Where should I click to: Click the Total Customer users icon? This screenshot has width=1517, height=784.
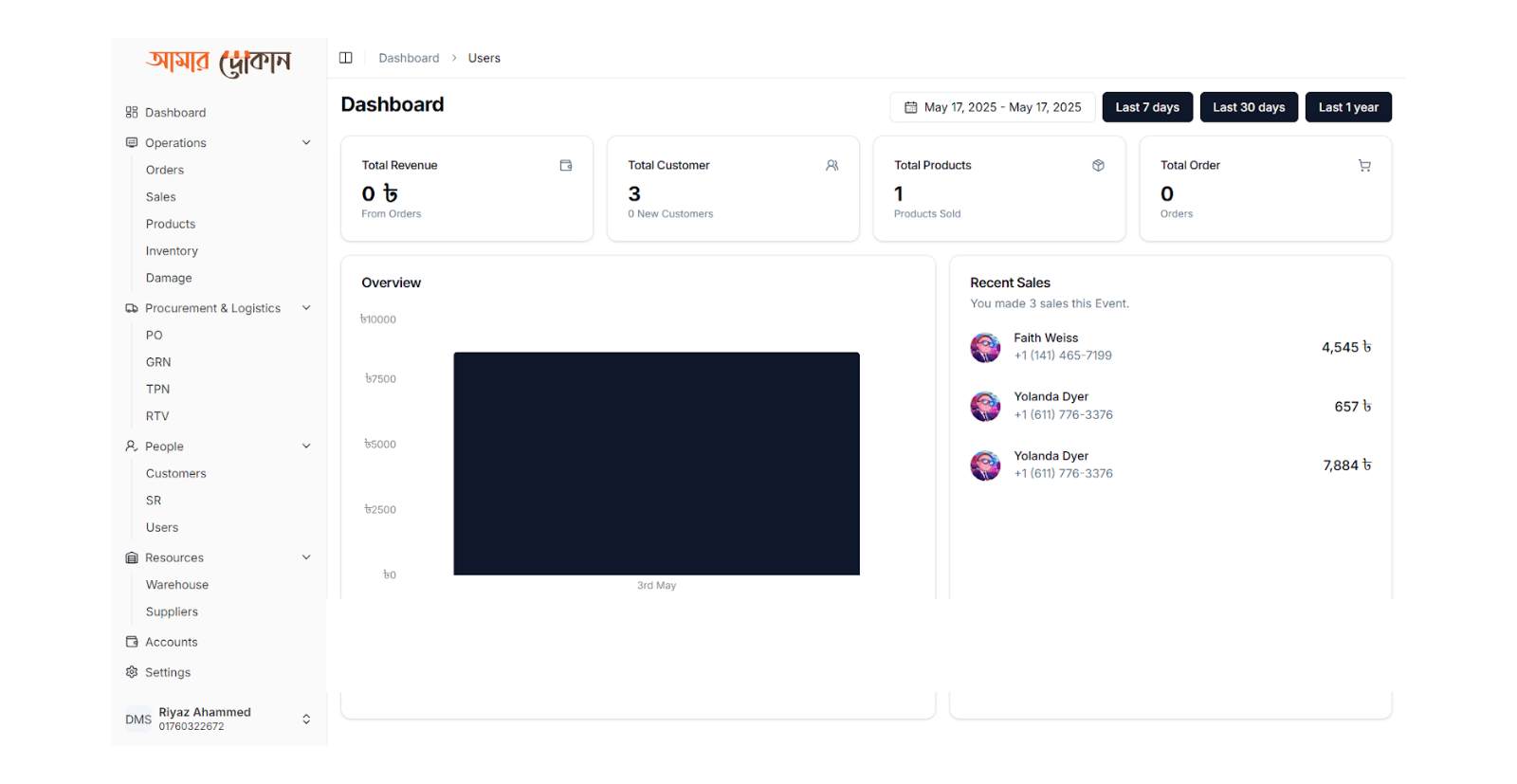pos(832,165)
